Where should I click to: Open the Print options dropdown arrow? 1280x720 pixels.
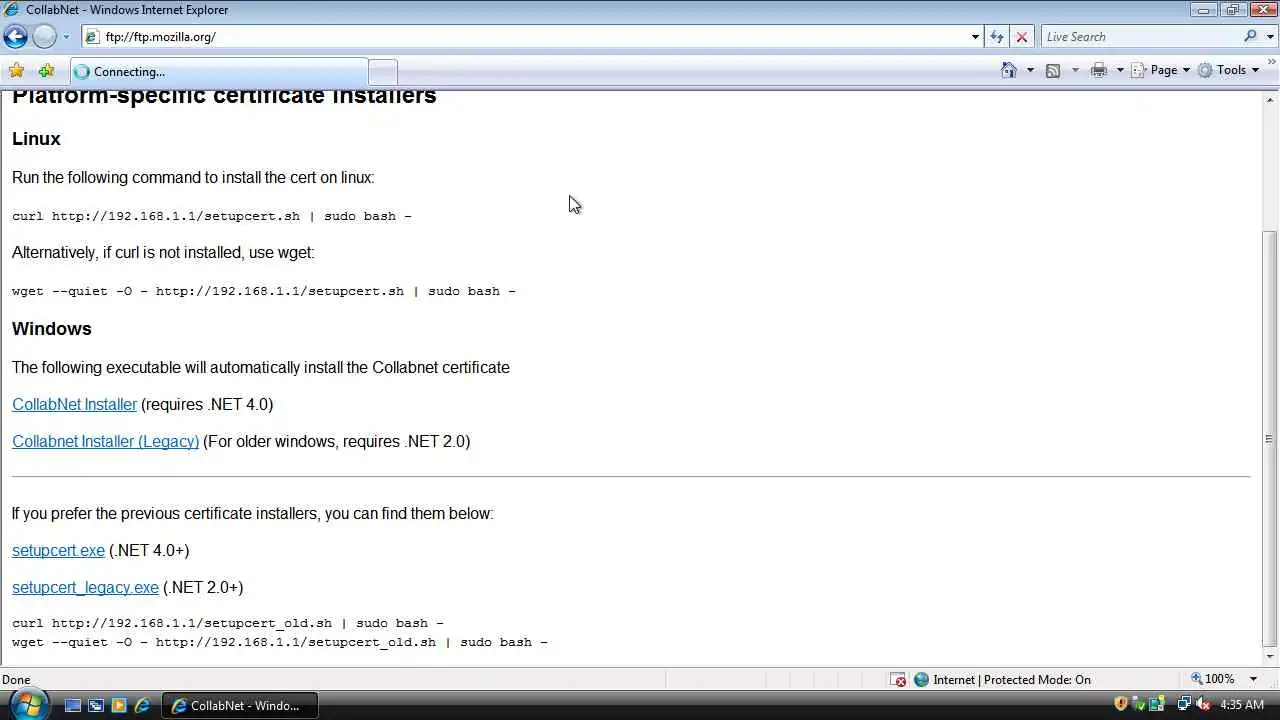1120,70
